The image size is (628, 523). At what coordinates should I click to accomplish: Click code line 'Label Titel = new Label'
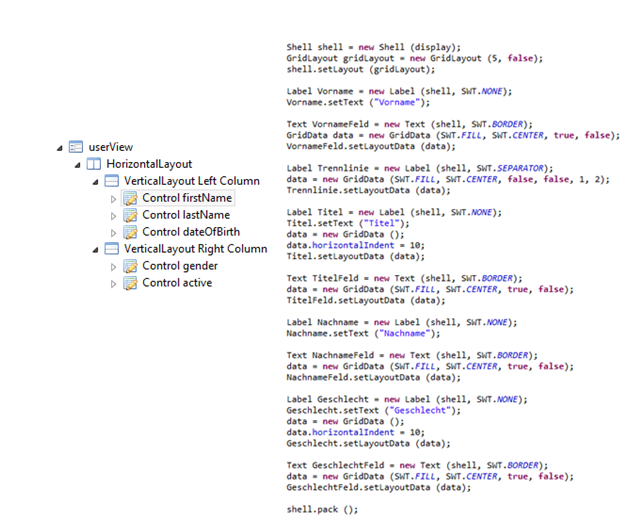394,212
